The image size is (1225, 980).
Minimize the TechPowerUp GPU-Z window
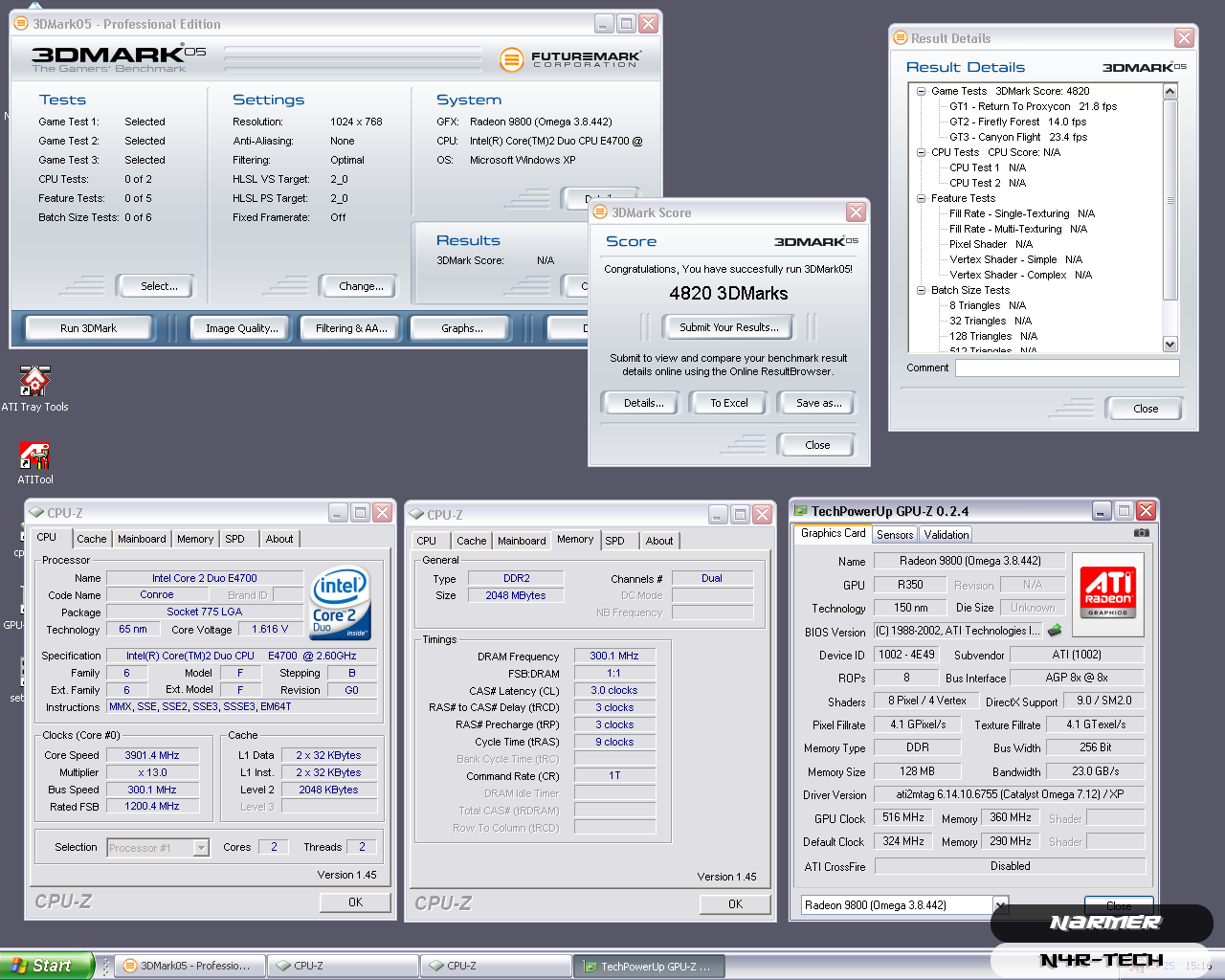click(x=1102, y=511)
